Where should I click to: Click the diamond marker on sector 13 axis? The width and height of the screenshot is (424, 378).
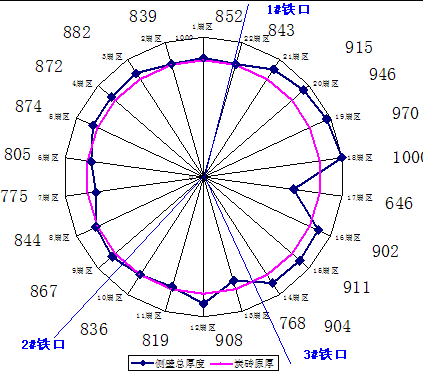click(234, 281)
